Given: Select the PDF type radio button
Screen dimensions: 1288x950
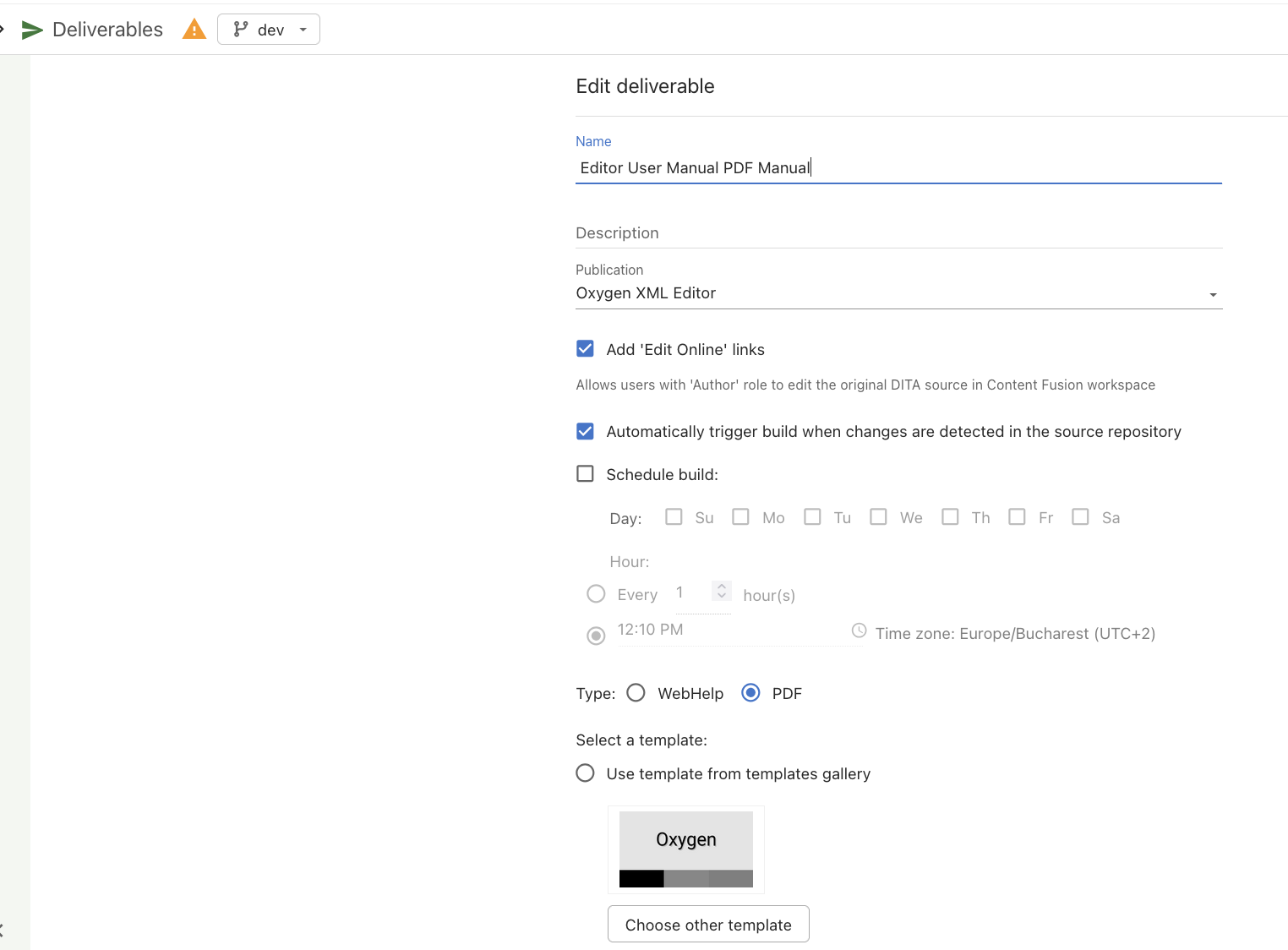Looking at the screenshot, I should pos(750,693).
